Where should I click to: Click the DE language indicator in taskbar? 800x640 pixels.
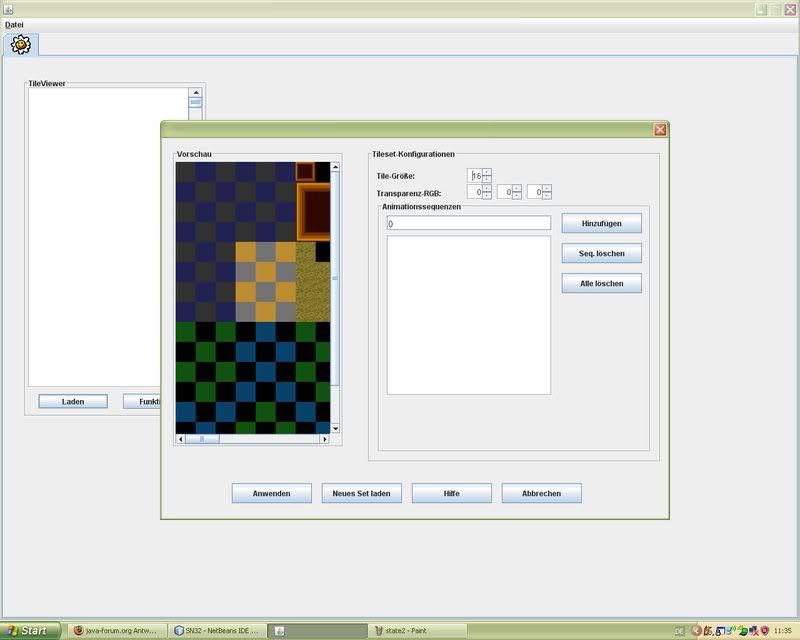[x=679, y=631]
